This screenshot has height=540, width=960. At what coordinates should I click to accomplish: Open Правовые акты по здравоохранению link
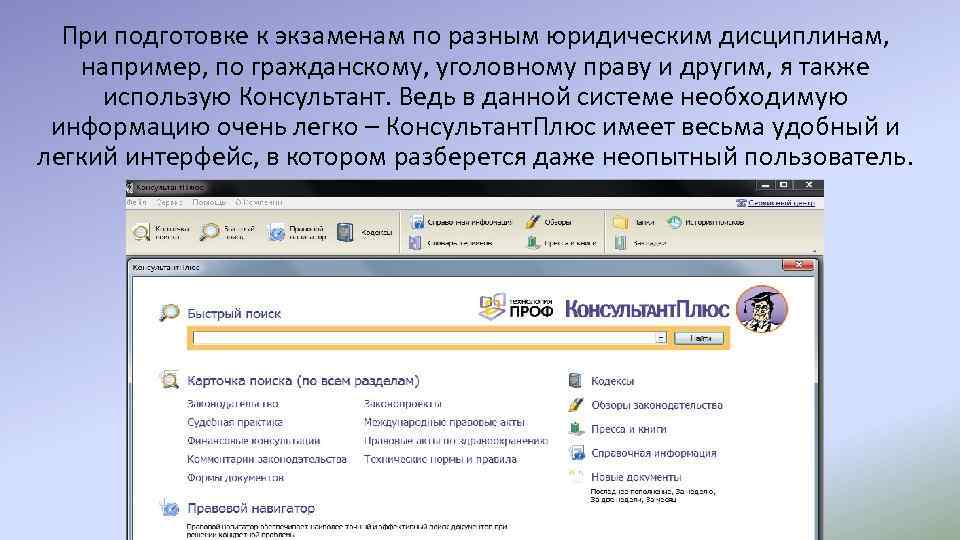point(456,440)
